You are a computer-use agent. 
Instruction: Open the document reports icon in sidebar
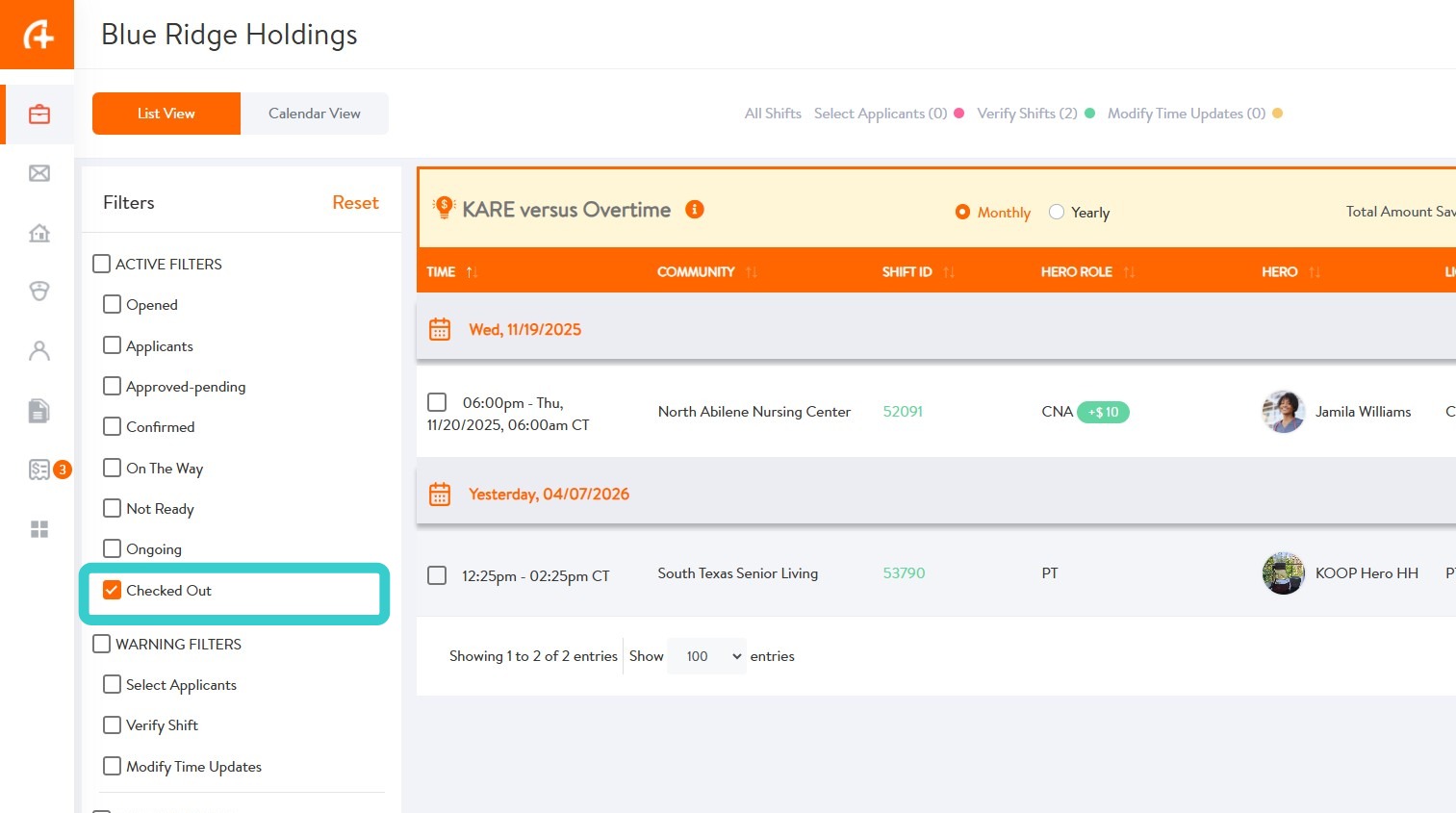[x=39, y=411]
